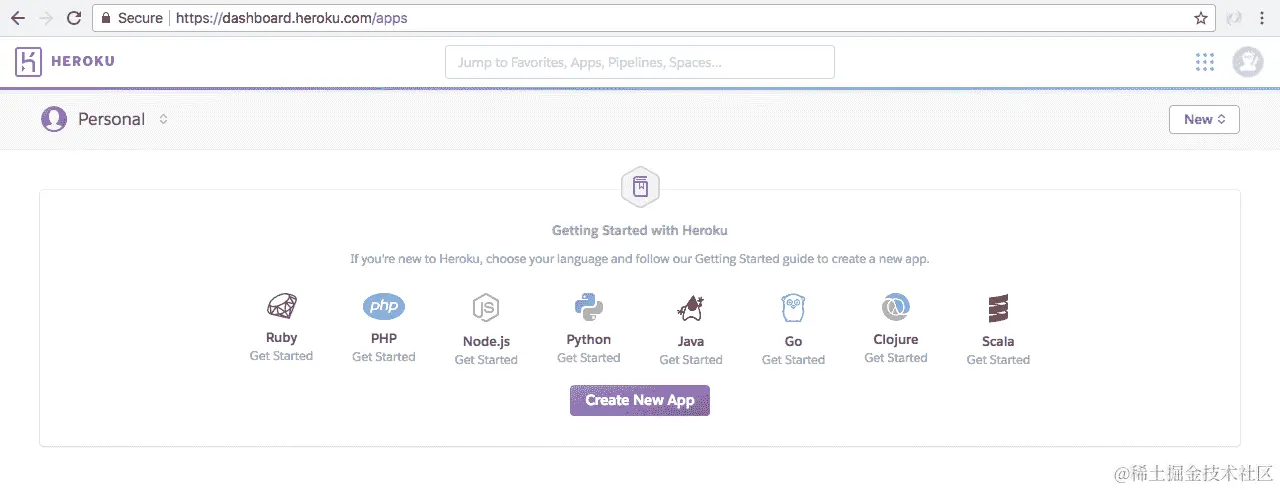The height and width of the screenshot is (490, 1280).
Task: Open Get Started link under Clojure
Action: point(896,358)
